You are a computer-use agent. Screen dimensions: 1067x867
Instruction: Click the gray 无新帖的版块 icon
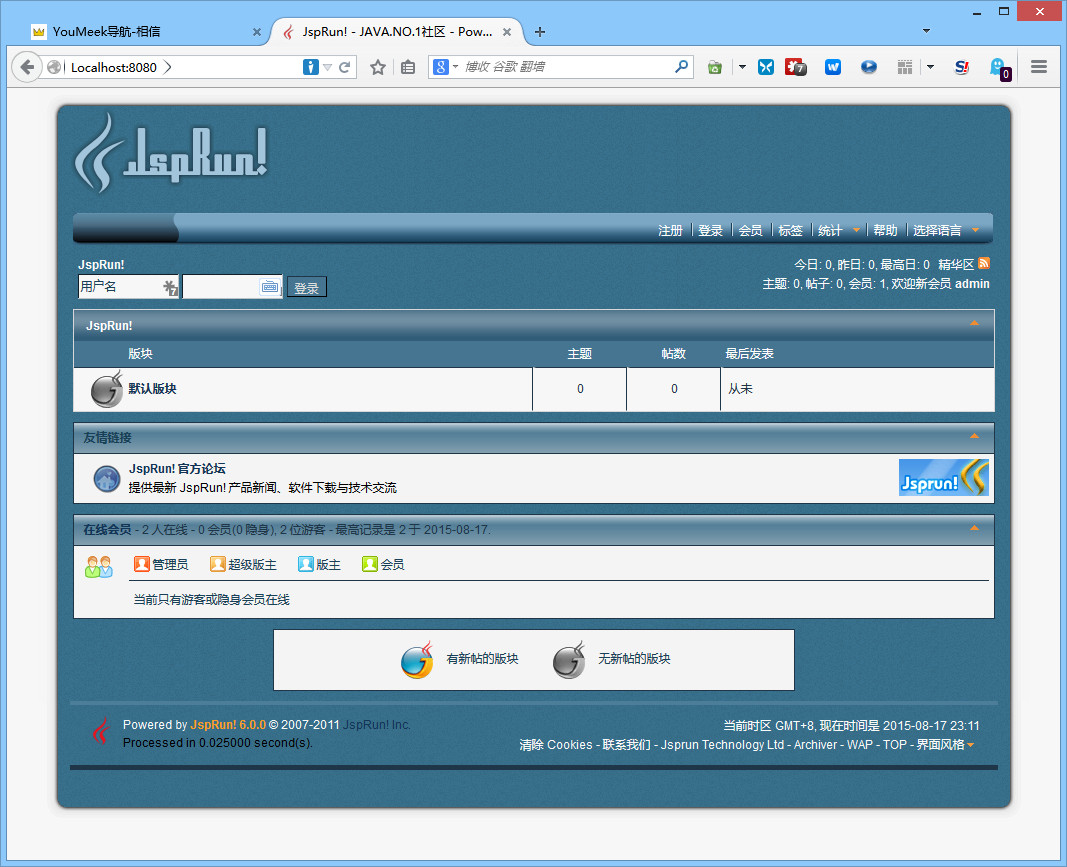pos(569,660)
